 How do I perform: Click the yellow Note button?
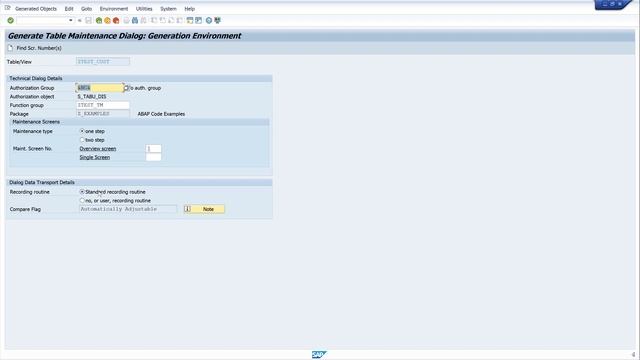click(x=204, y=209)
